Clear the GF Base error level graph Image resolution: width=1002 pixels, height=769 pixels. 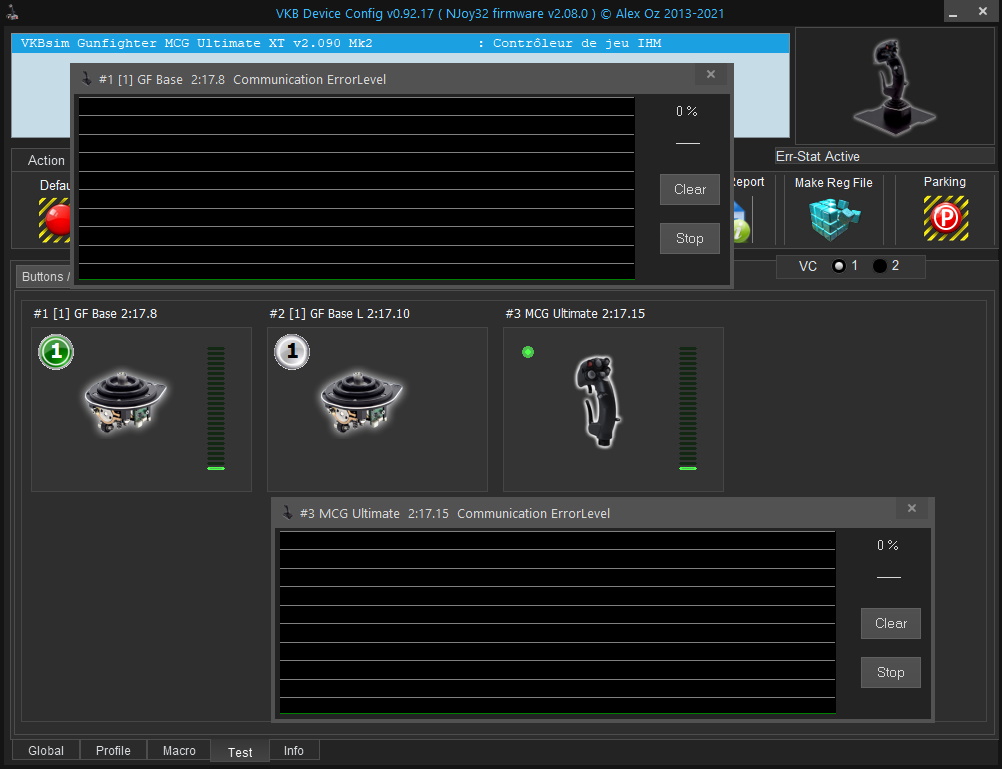coord(690,189)
